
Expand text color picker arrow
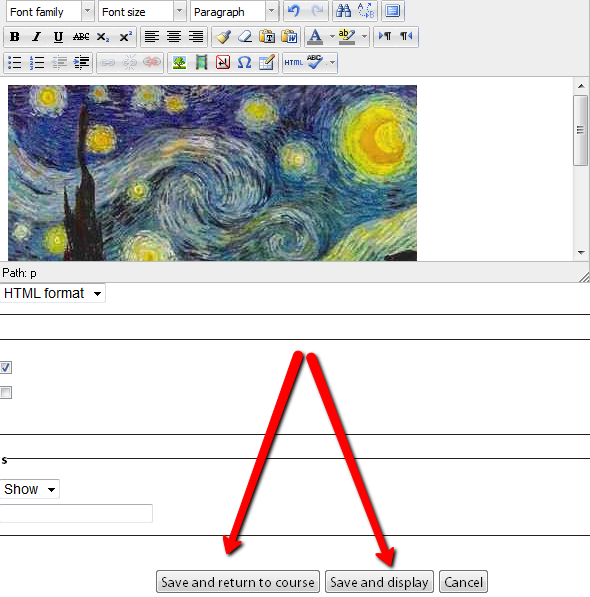tap(332, 37)
